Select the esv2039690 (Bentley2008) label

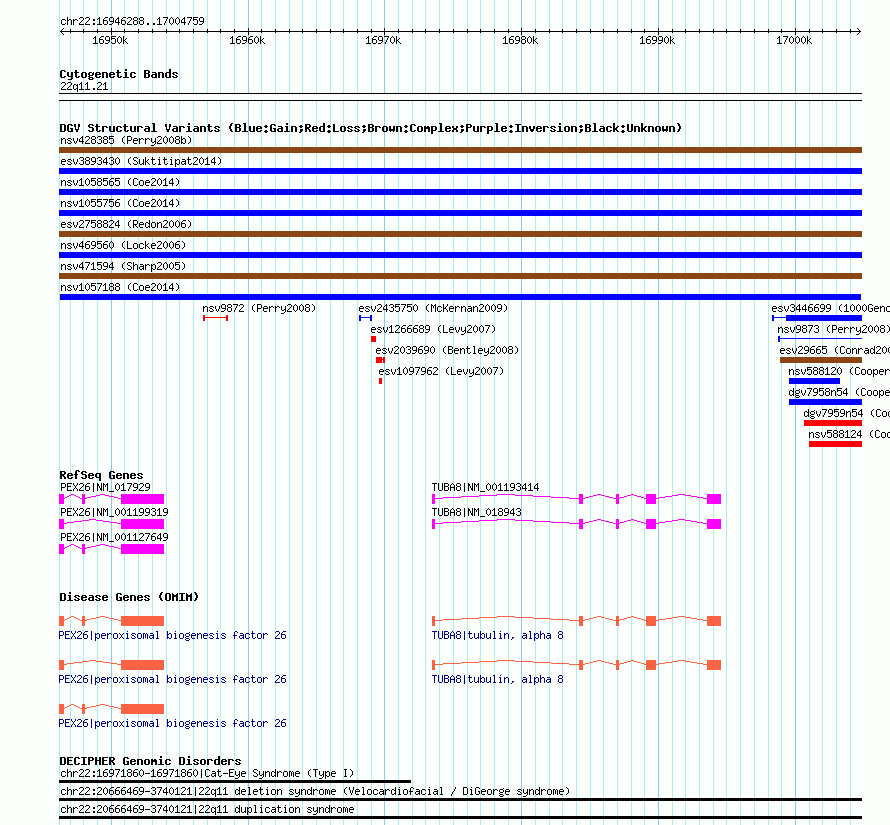tap(447, 350)
